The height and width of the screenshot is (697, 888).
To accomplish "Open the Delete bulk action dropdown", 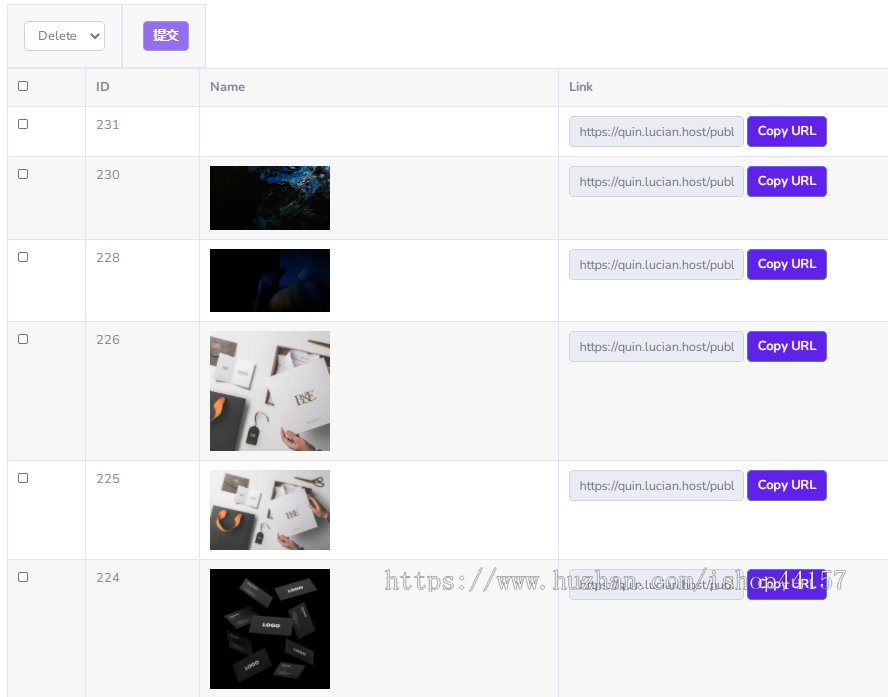I will [x=65, y=36].
